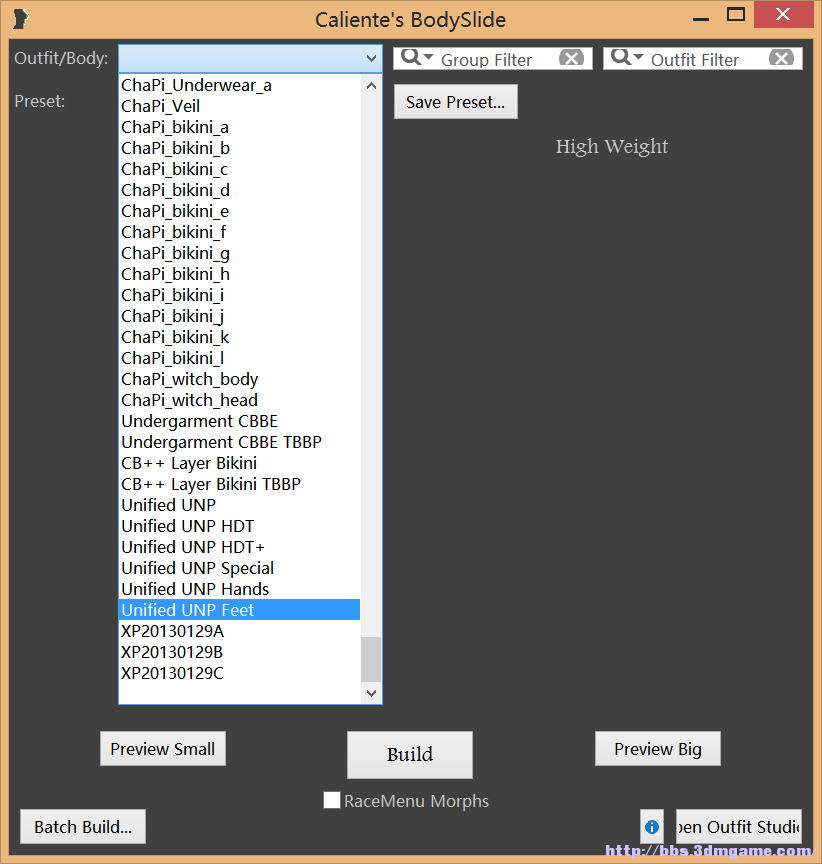Screen dimensions: 822x864
Task: Pick XP20130129A from the outfit list
Action: point(240,631)
